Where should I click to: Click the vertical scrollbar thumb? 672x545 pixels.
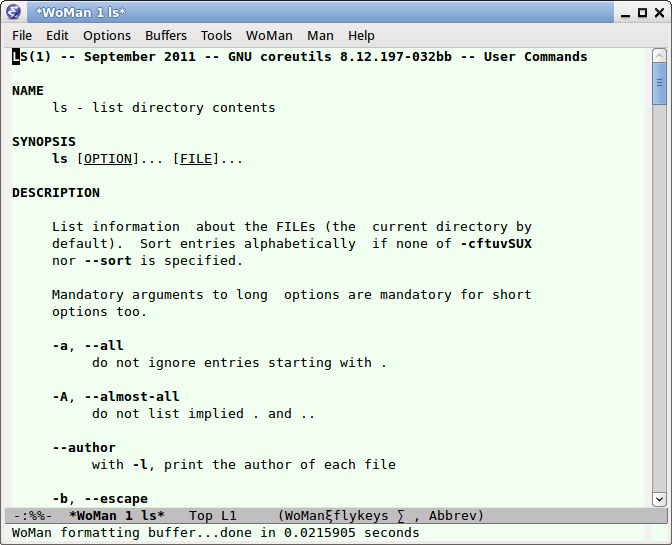point(659,83)
